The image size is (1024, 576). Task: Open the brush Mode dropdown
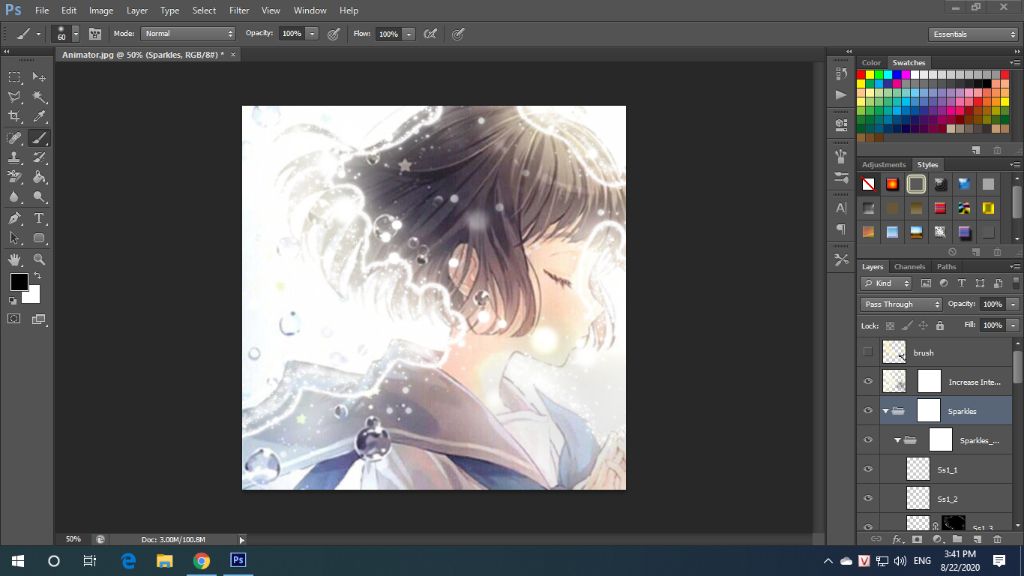(188, 33)
